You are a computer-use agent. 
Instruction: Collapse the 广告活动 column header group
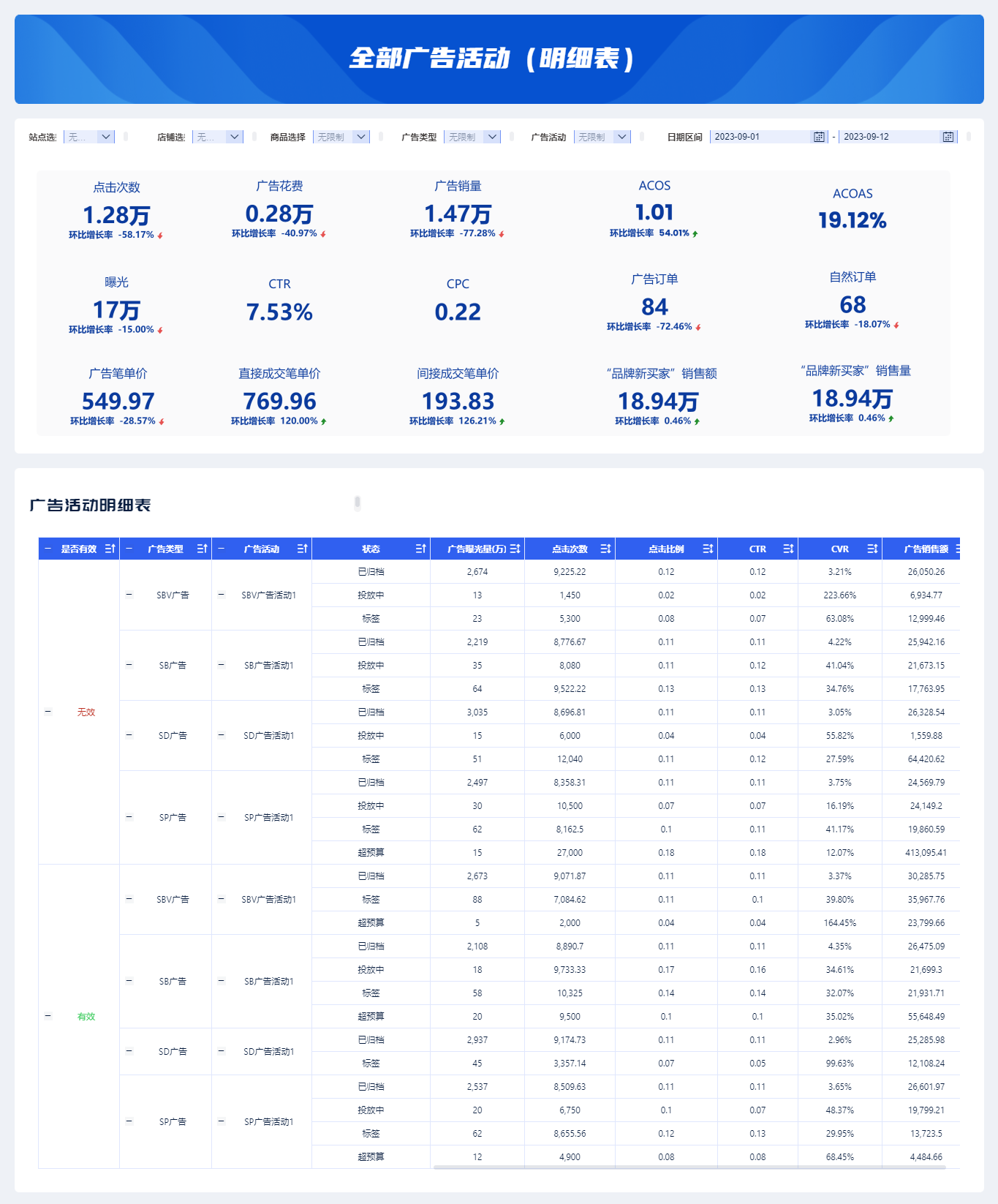(x=222, y=549)
